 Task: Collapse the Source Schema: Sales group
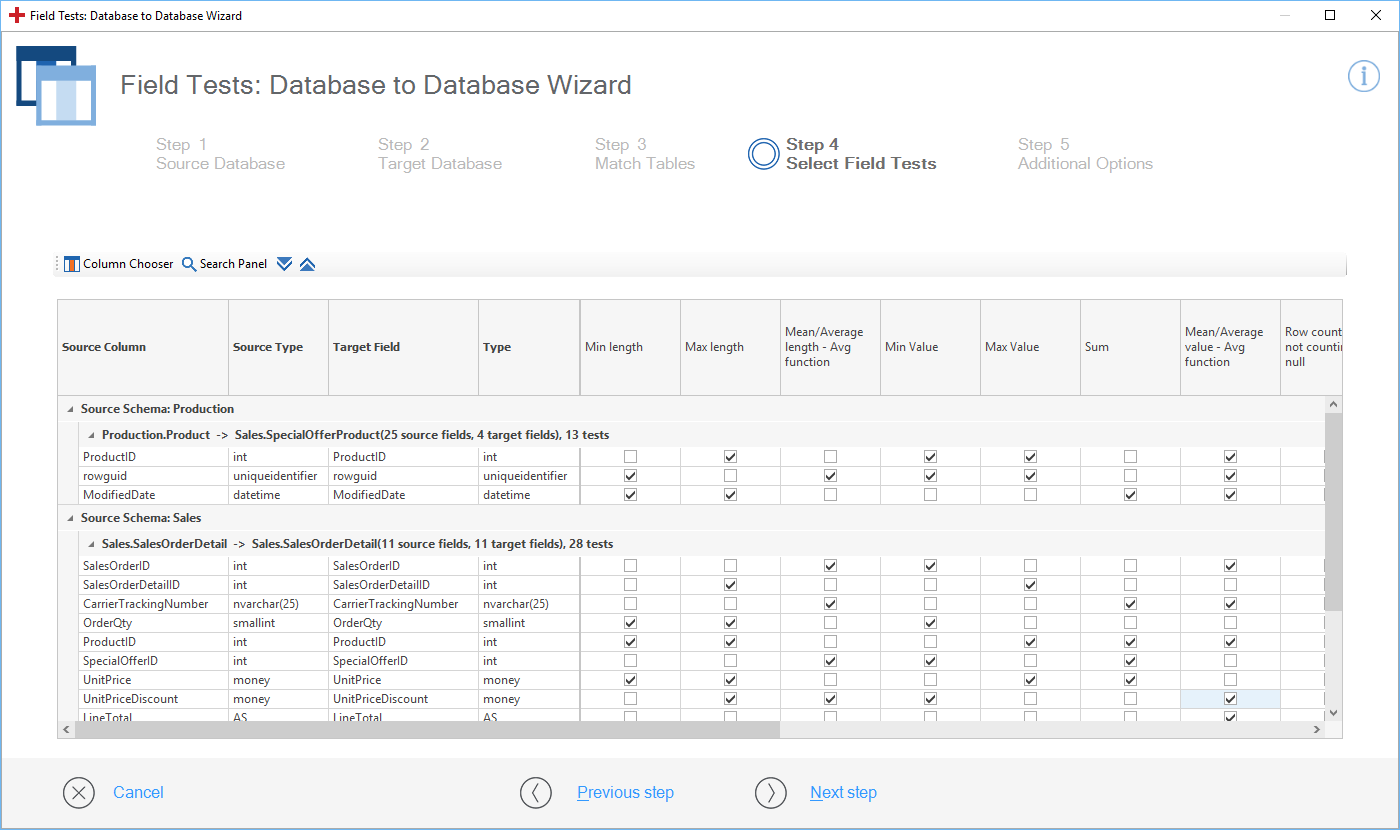(x=70, y=518)
